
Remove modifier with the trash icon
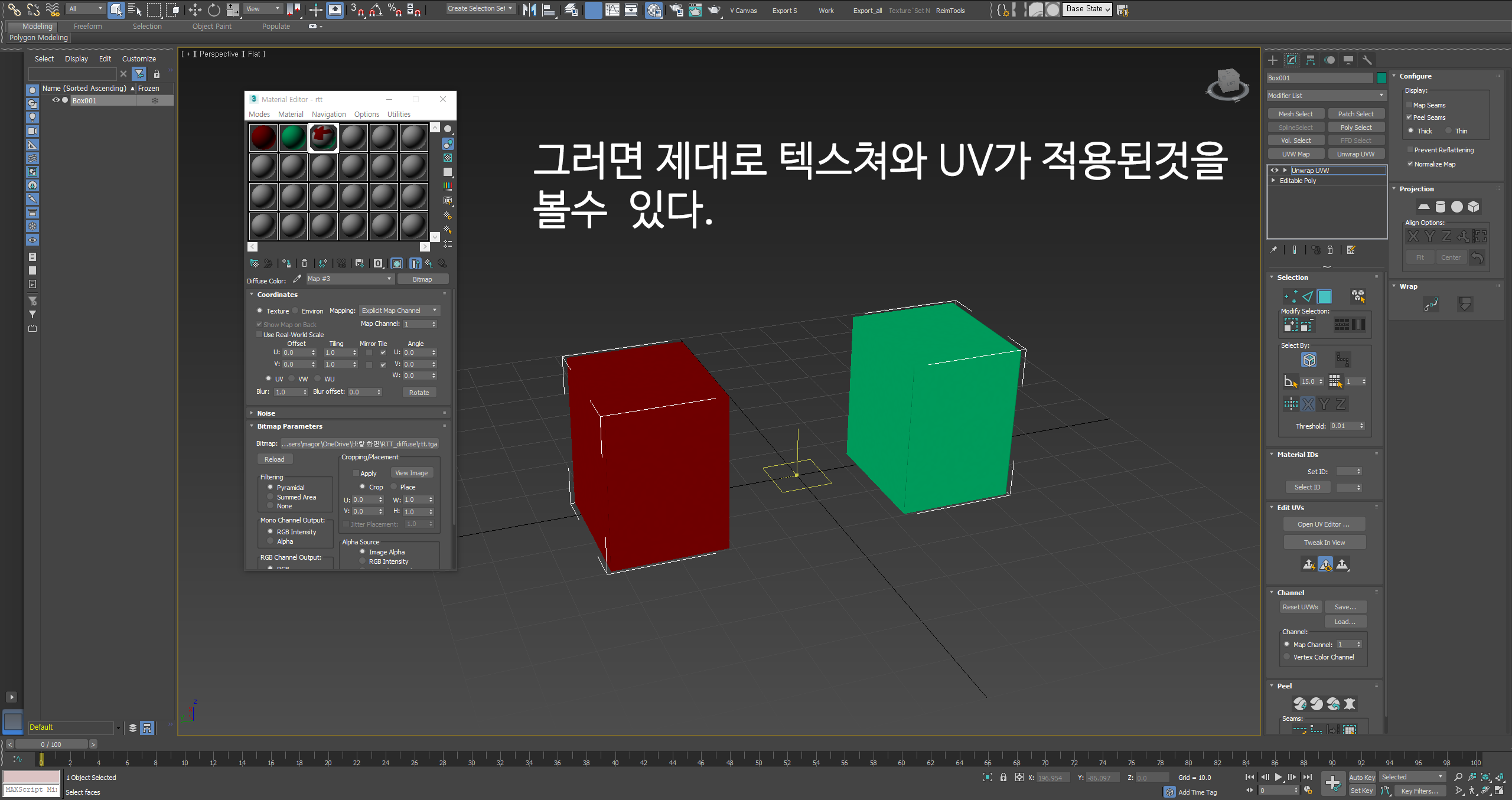1330,250
